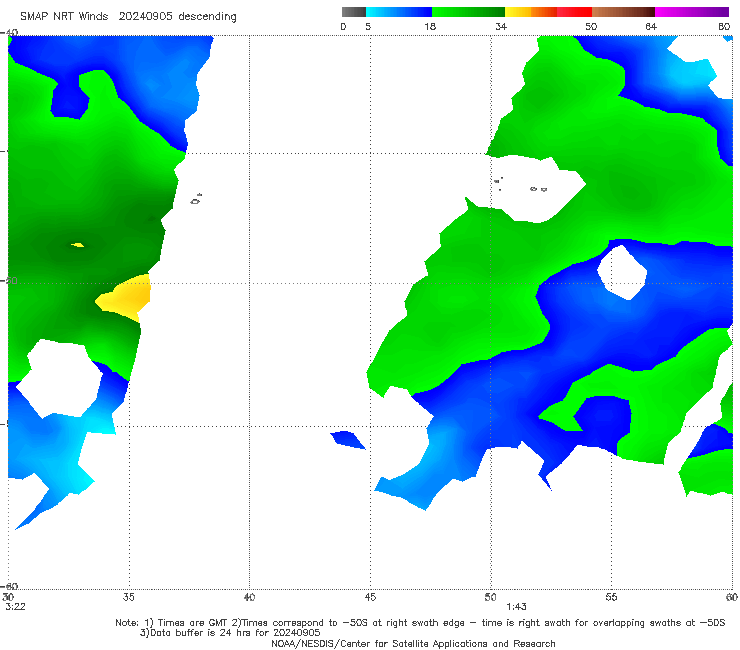Click the color bar label '34'
The width and height of the screenshot is (740, 650).
pos(501,26)
